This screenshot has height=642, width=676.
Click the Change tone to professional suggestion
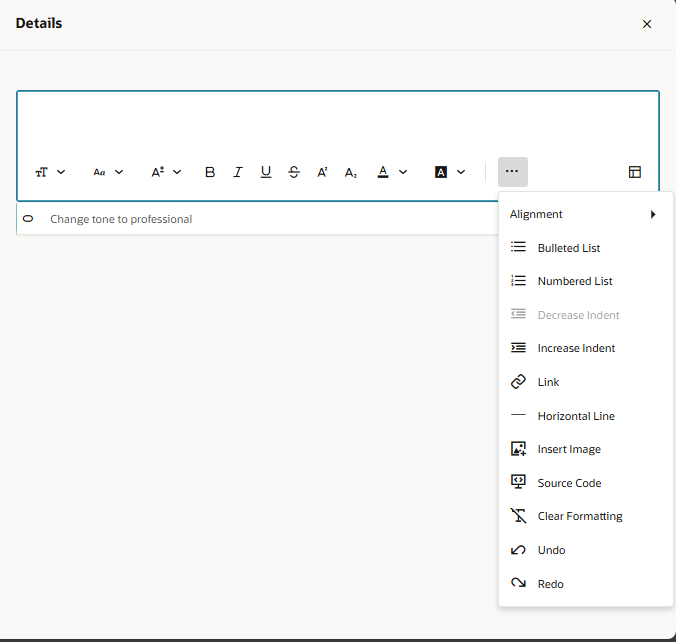(121, 219)
